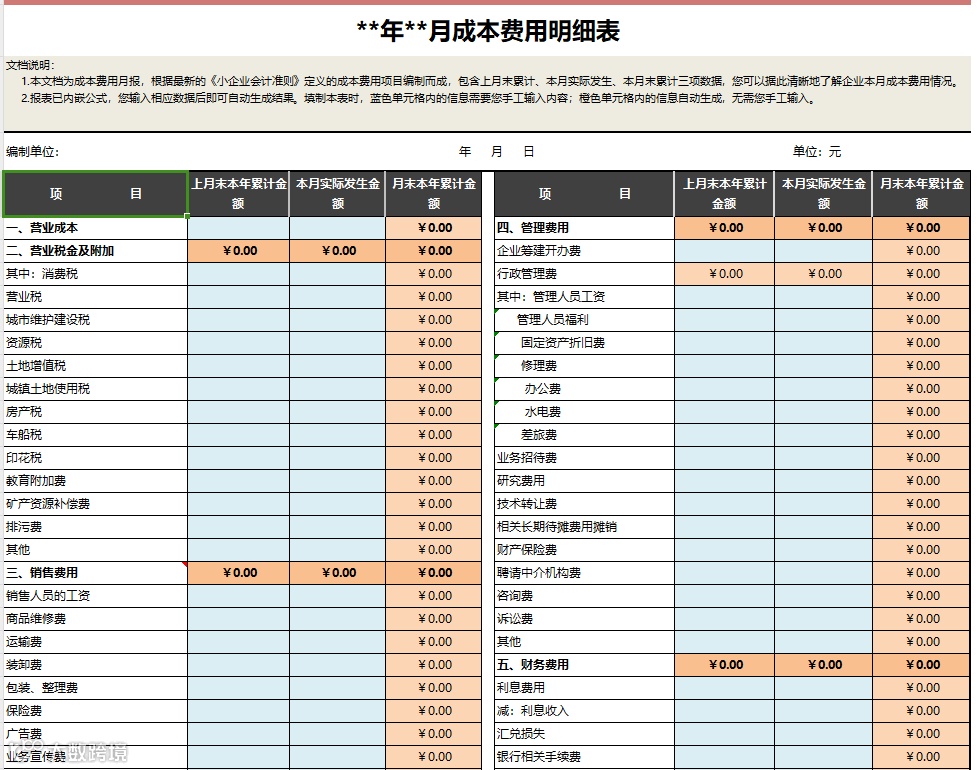
Task: Select the '固定资产折旧费' cell
Action: click(584, 343)
